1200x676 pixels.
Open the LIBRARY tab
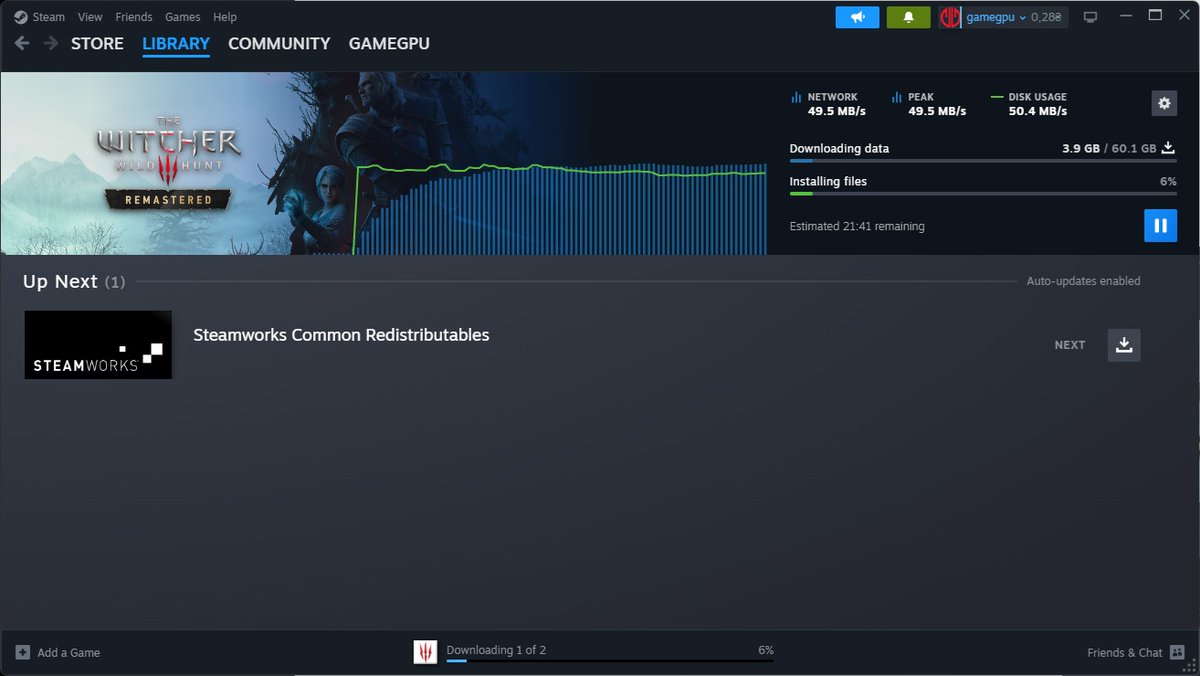coord(176,44)
